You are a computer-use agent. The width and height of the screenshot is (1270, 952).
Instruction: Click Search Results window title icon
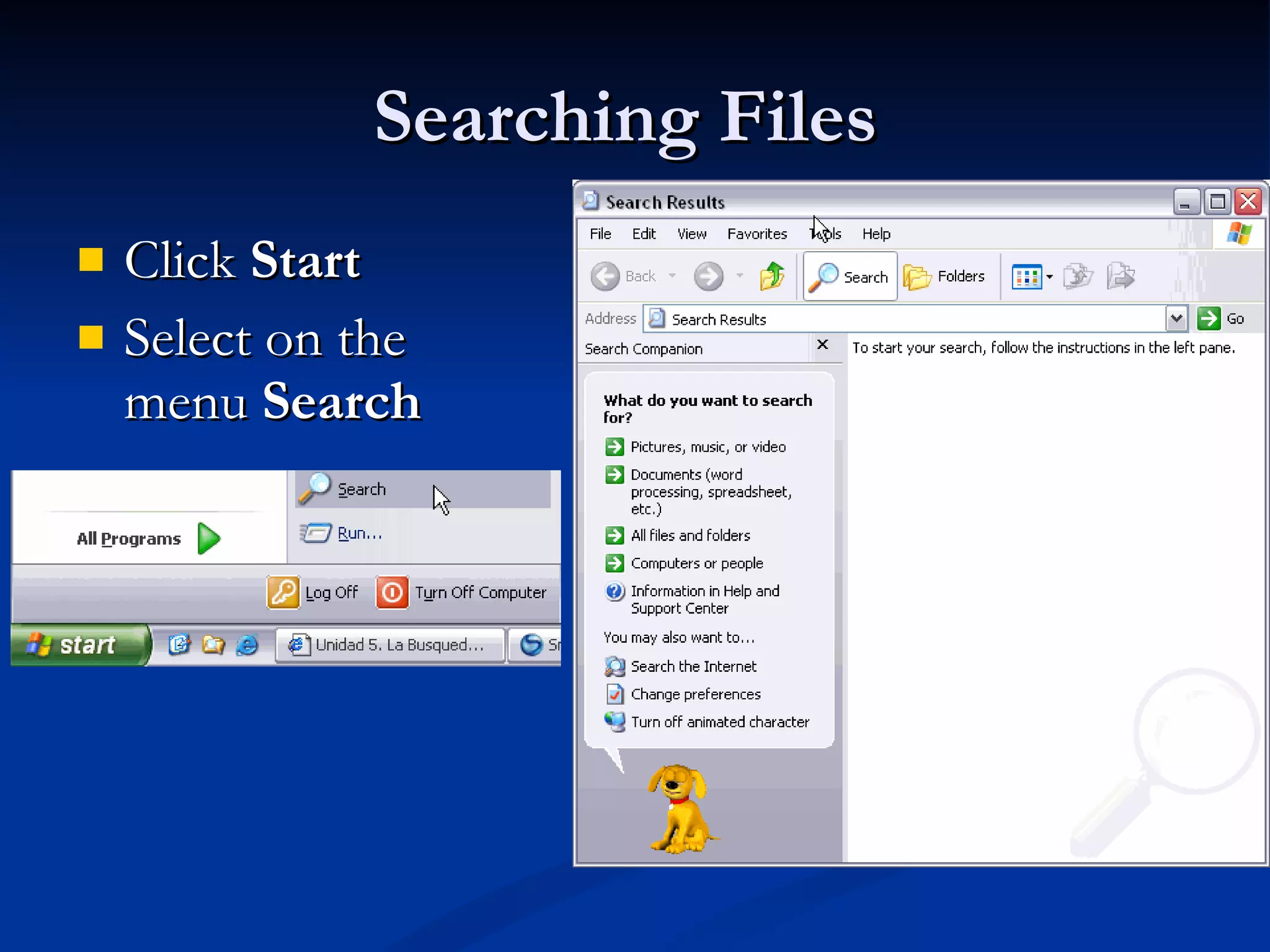(591, 201)
